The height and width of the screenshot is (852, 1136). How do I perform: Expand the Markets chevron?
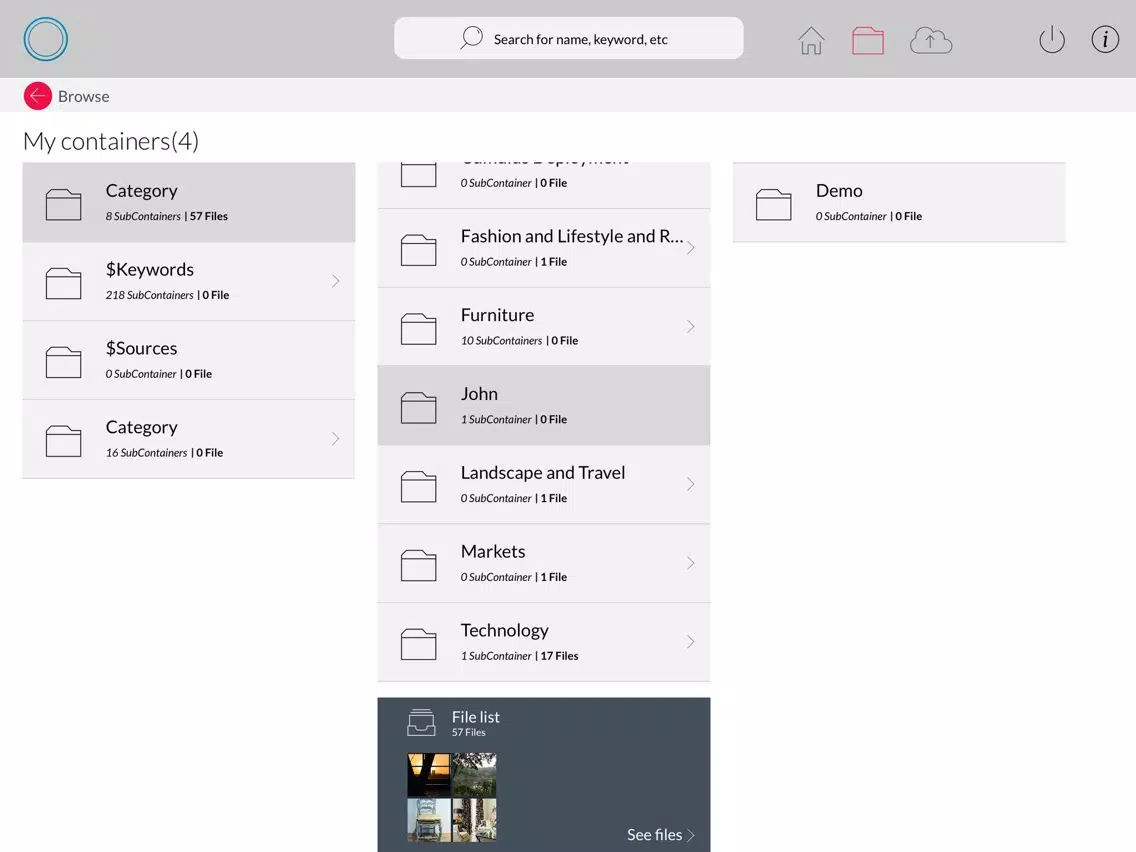(690, 563)
